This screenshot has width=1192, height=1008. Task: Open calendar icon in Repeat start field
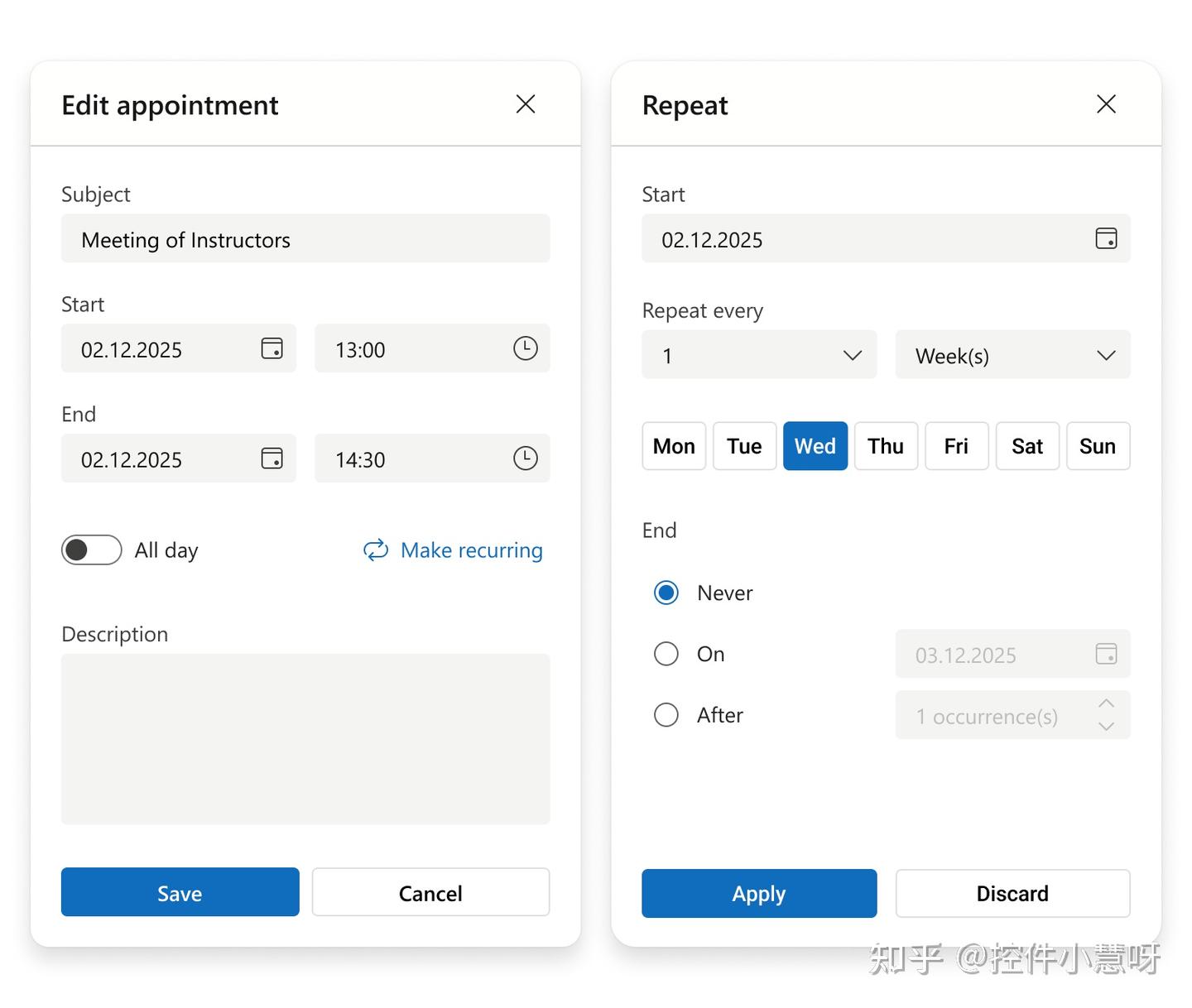pos(1106,238)
